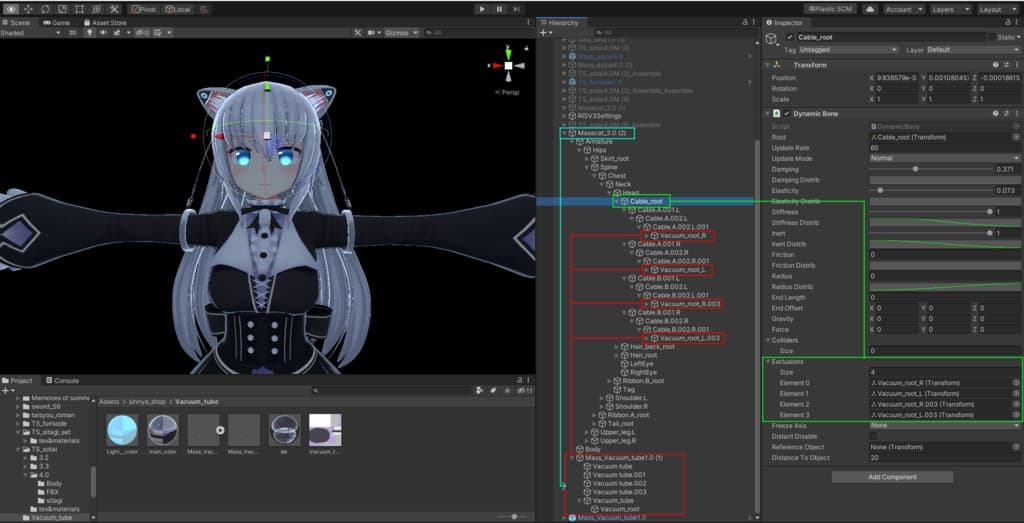Screen dimensions: 1024x523
Task: Adjust the Damping slider
Action: pos(915,169)
